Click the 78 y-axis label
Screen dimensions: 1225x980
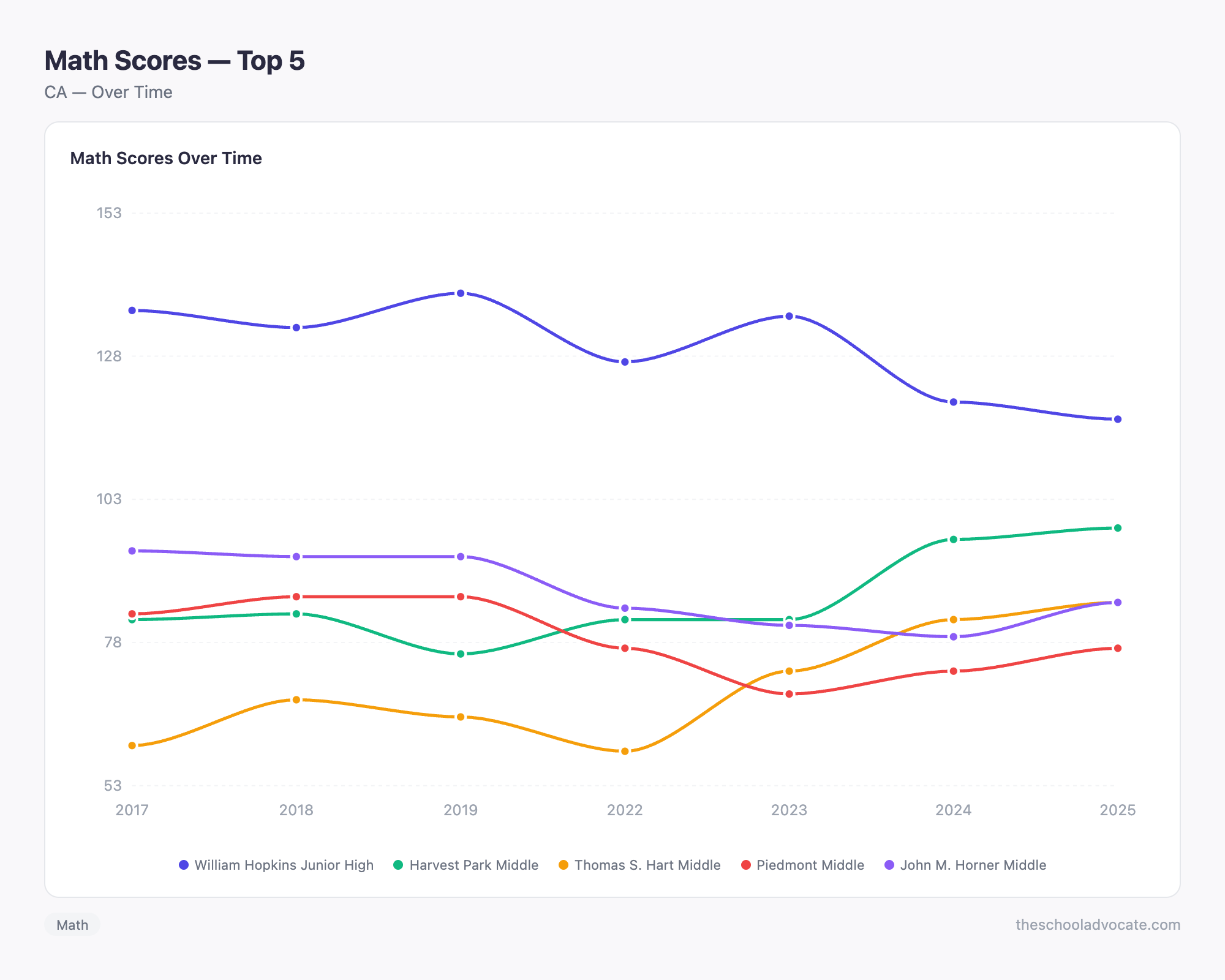(113, 643)
